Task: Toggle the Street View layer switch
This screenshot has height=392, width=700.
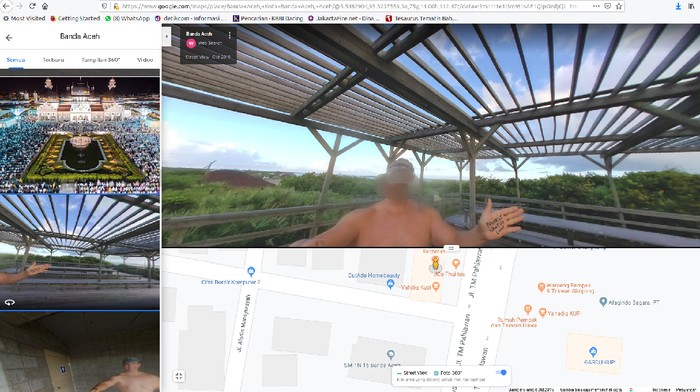Action: click(x=502, y=372)
